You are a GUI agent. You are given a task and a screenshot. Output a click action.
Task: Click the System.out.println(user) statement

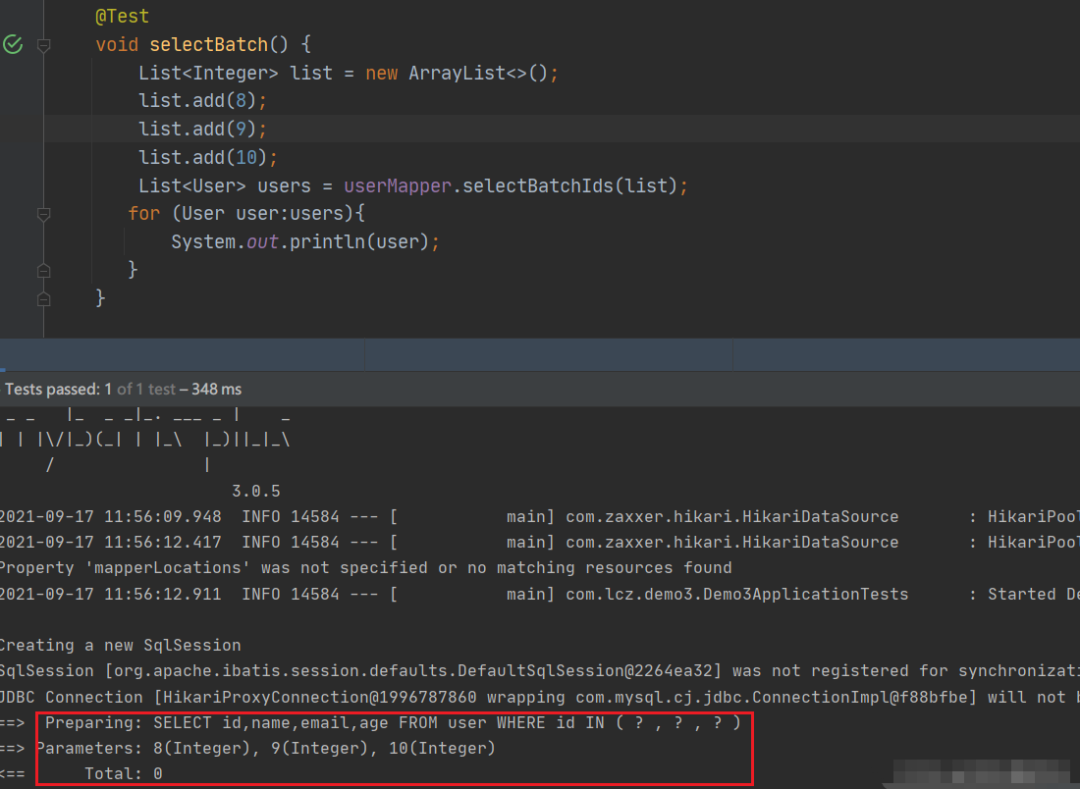305,242
